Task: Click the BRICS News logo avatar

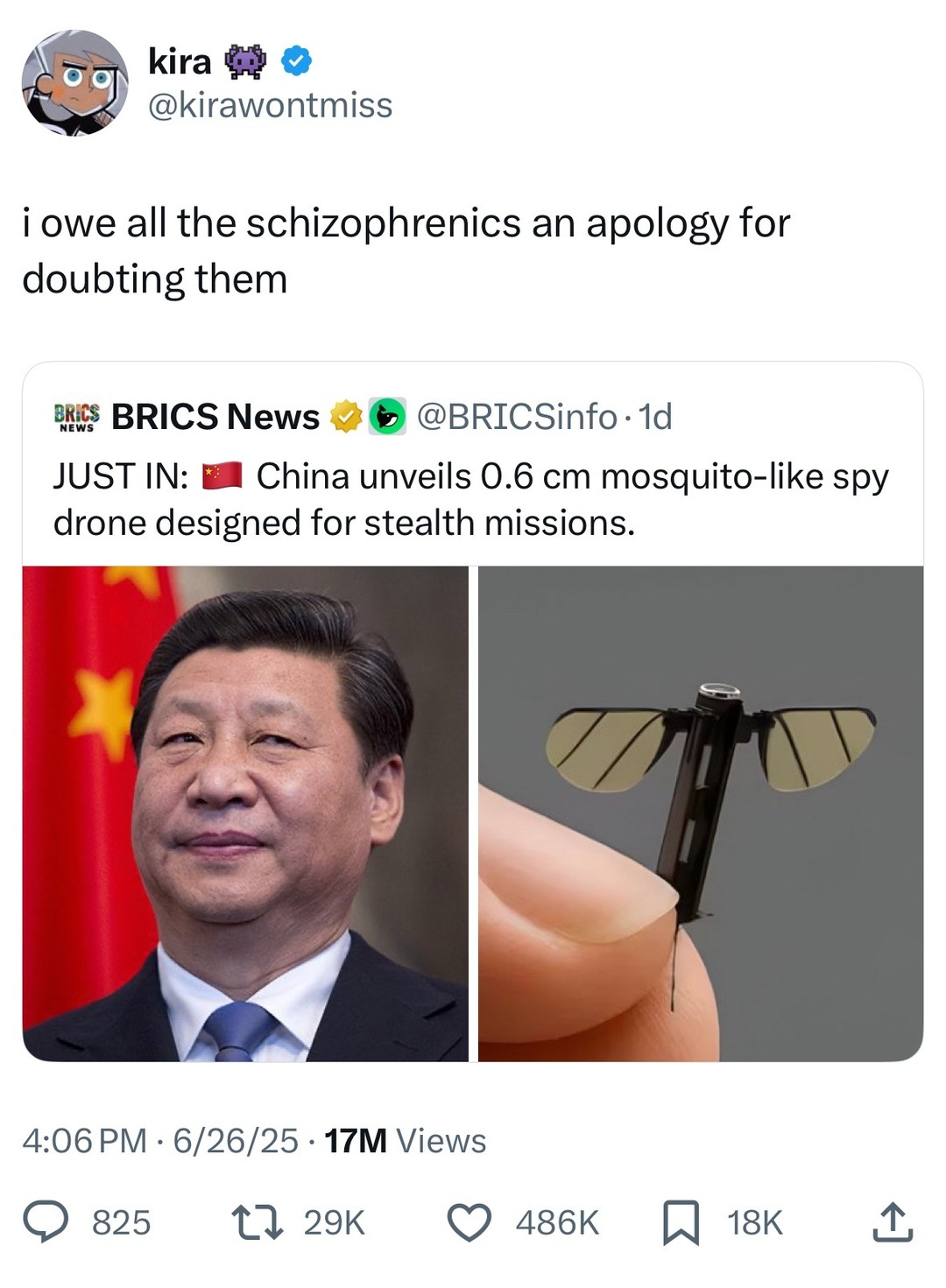Action: [77, 417]
